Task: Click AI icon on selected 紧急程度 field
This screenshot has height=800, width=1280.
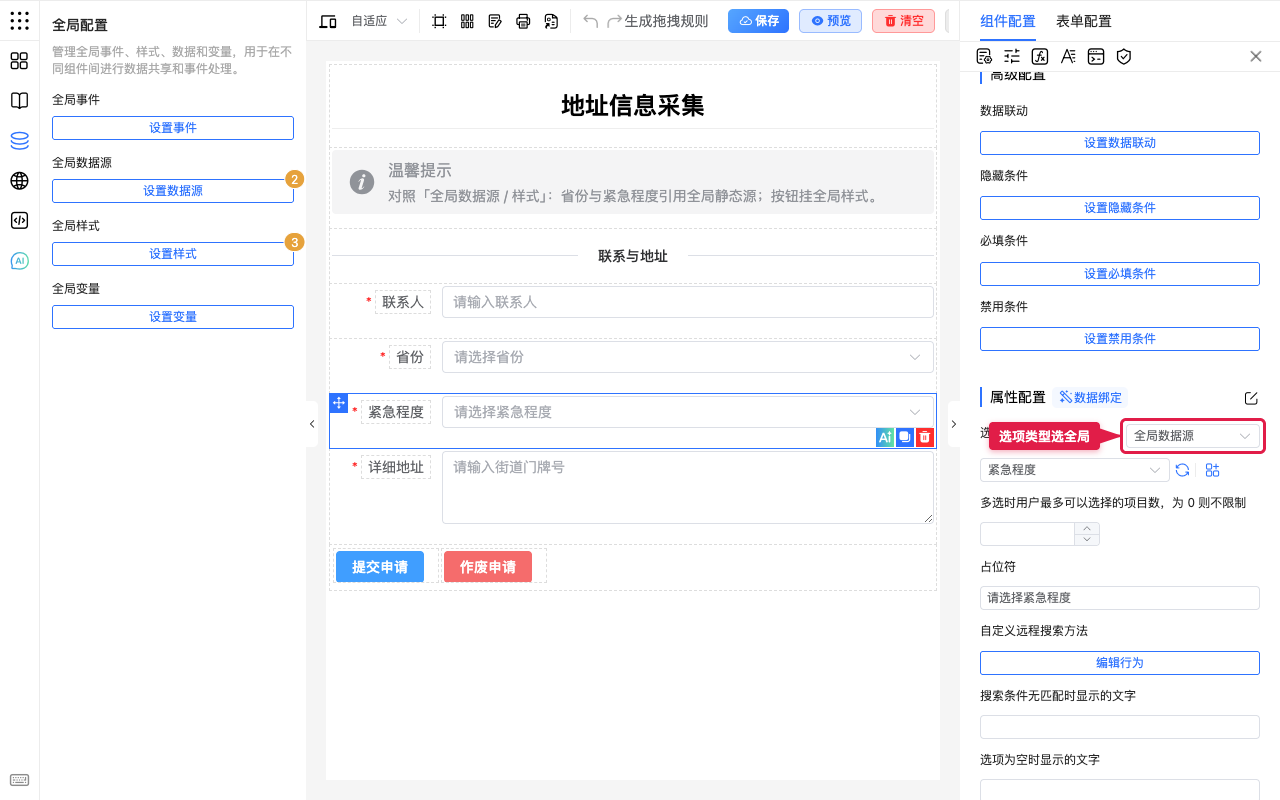Action: 885,437
